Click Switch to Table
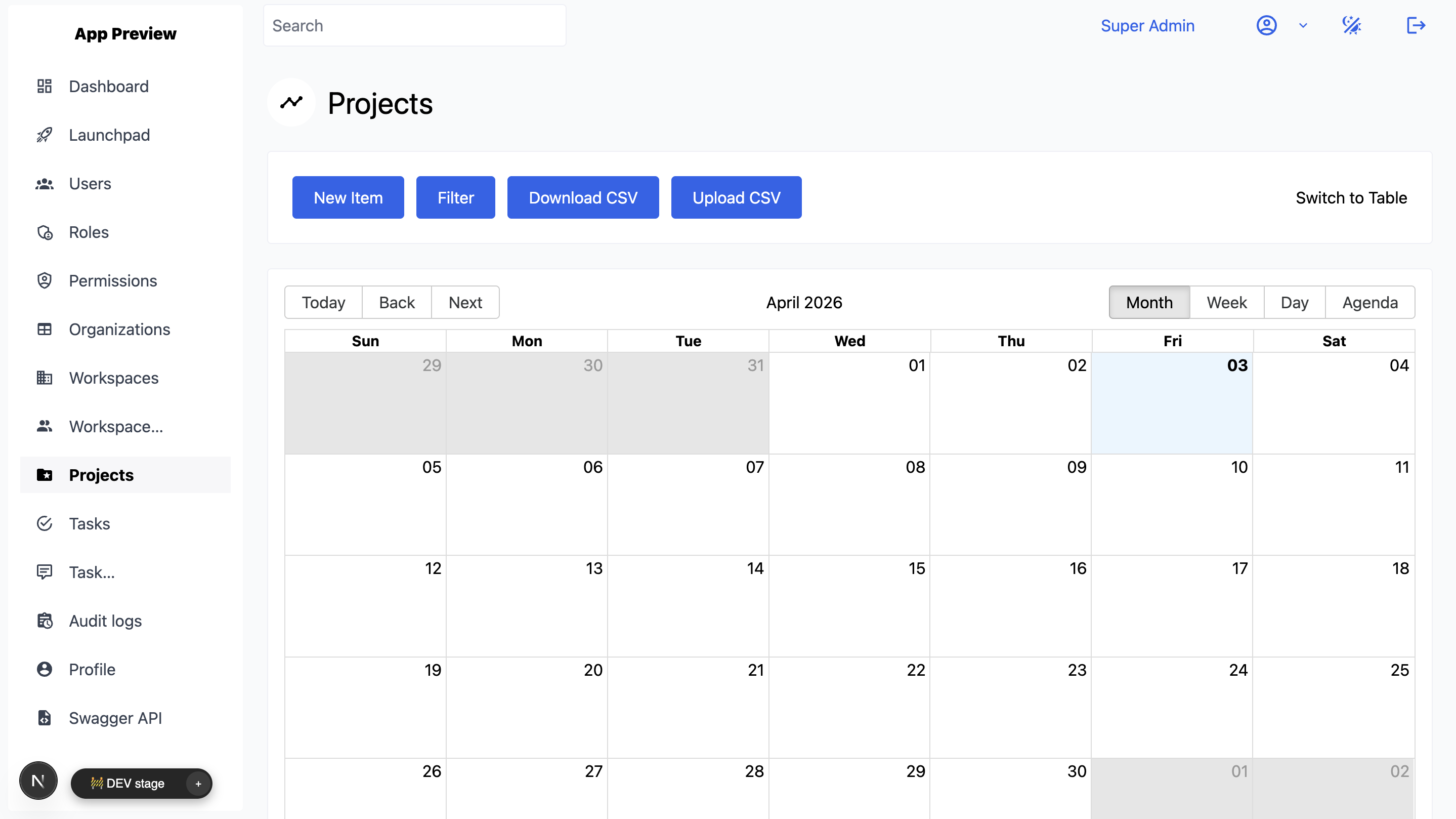The height and width of the screenshot is (819, 1456). tap(1351, 197)
